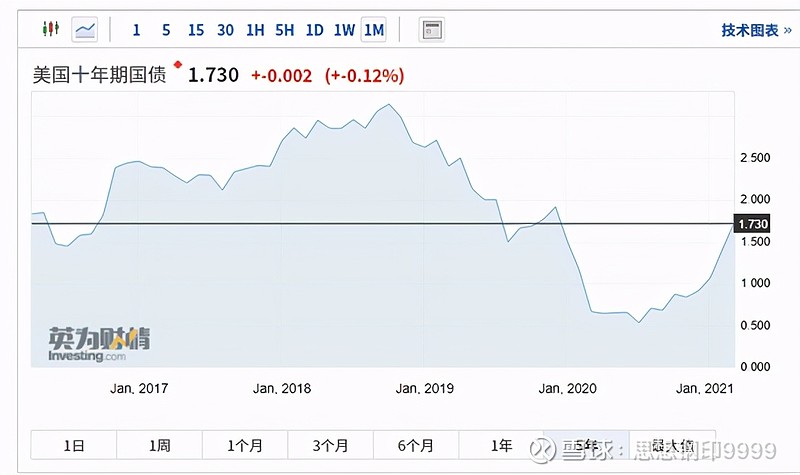Show the 3个月 time range
The height and width of the screenshot is (475, 800).
[331, 445]
